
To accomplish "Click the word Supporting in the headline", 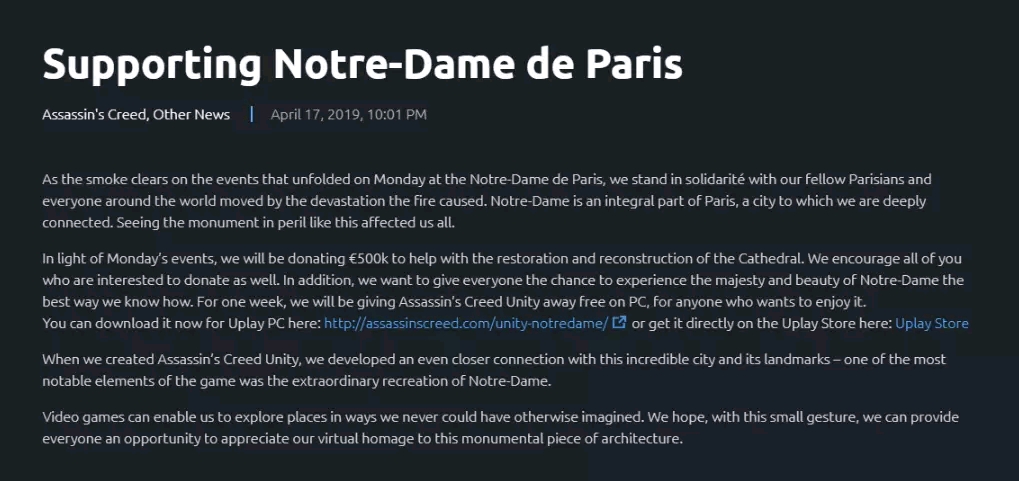I will [152, 64].
